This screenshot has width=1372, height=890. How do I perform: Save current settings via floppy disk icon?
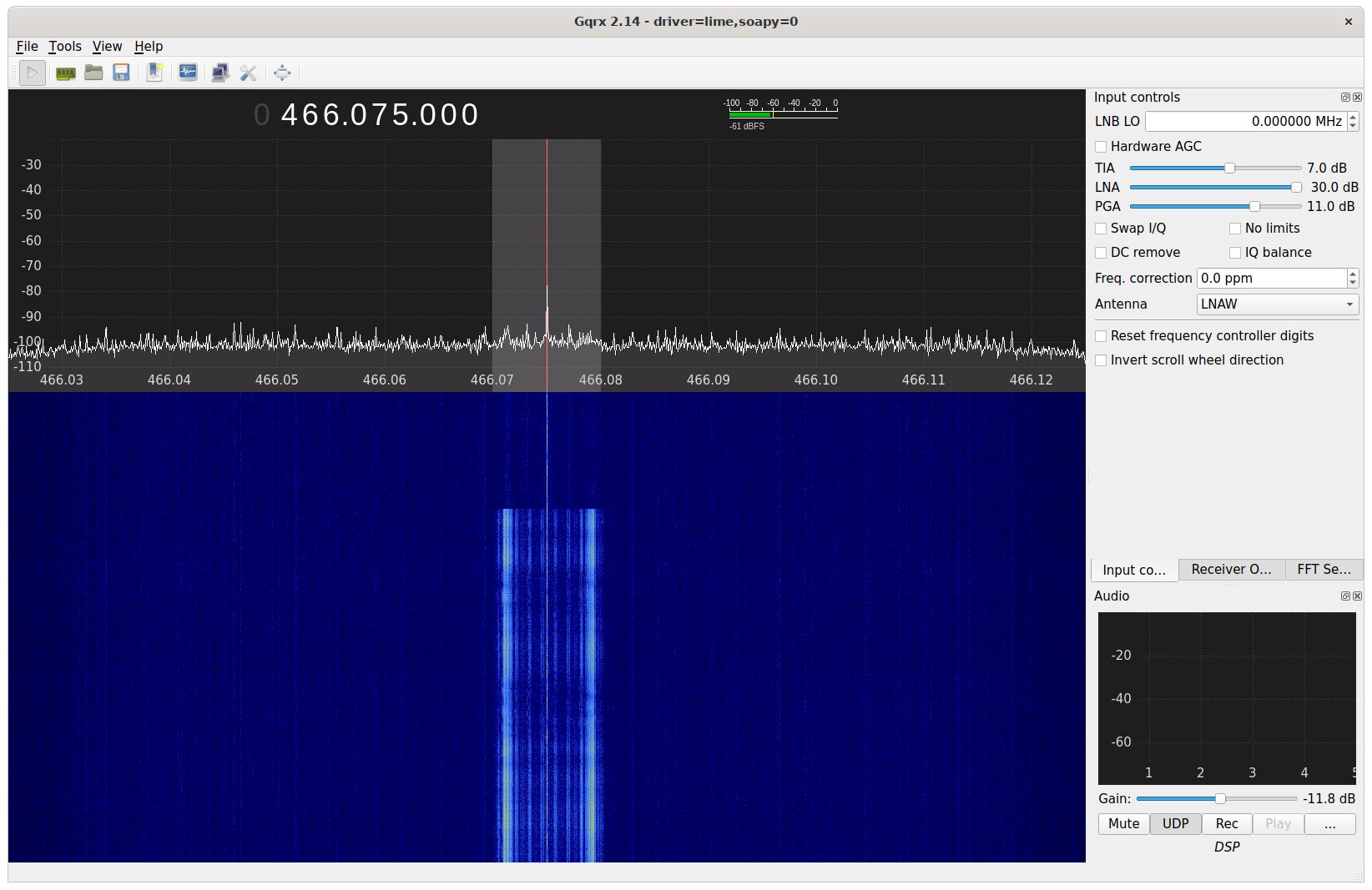pyautogui.click(x=121, y=73)
